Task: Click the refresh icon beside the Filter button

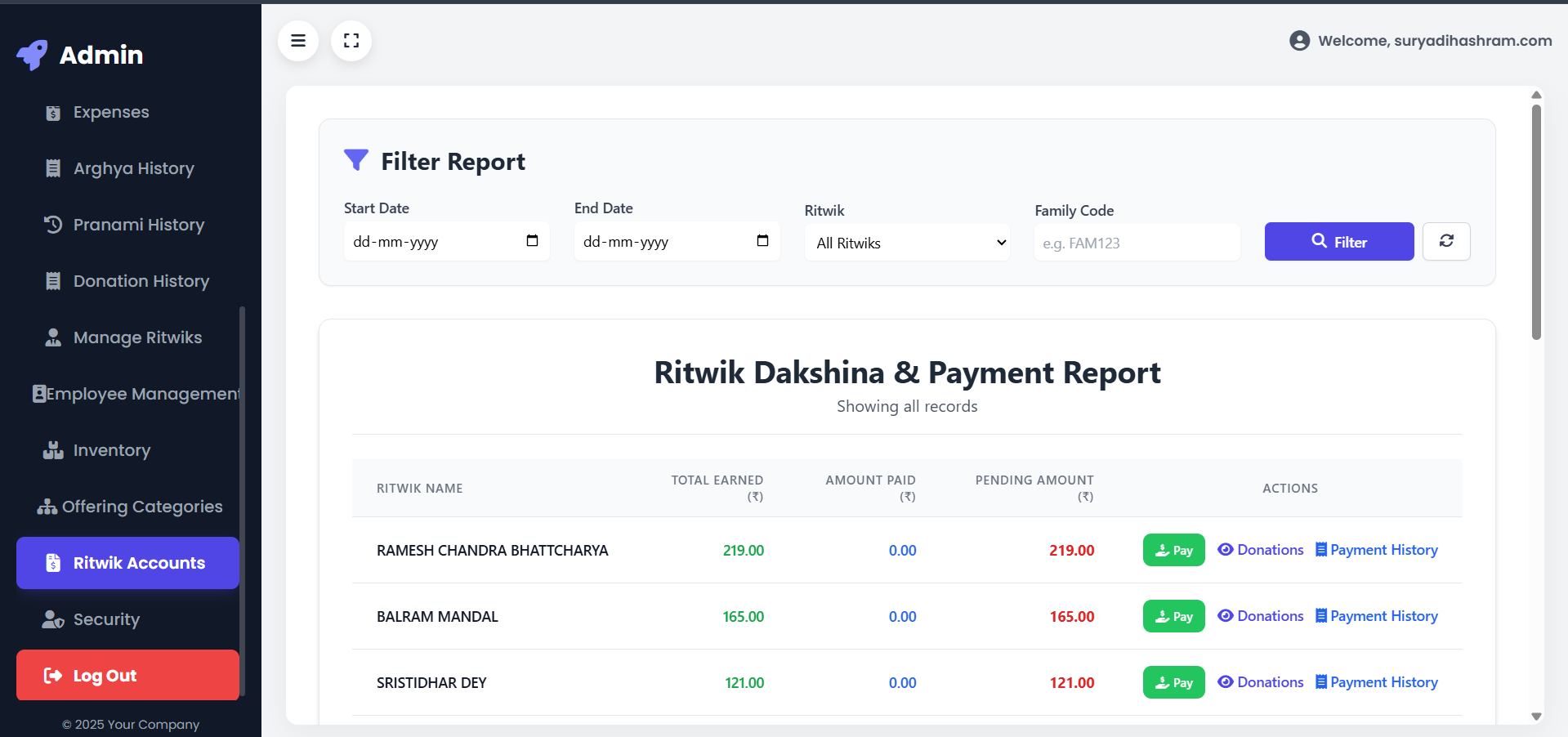Action: click(1445, 241)
